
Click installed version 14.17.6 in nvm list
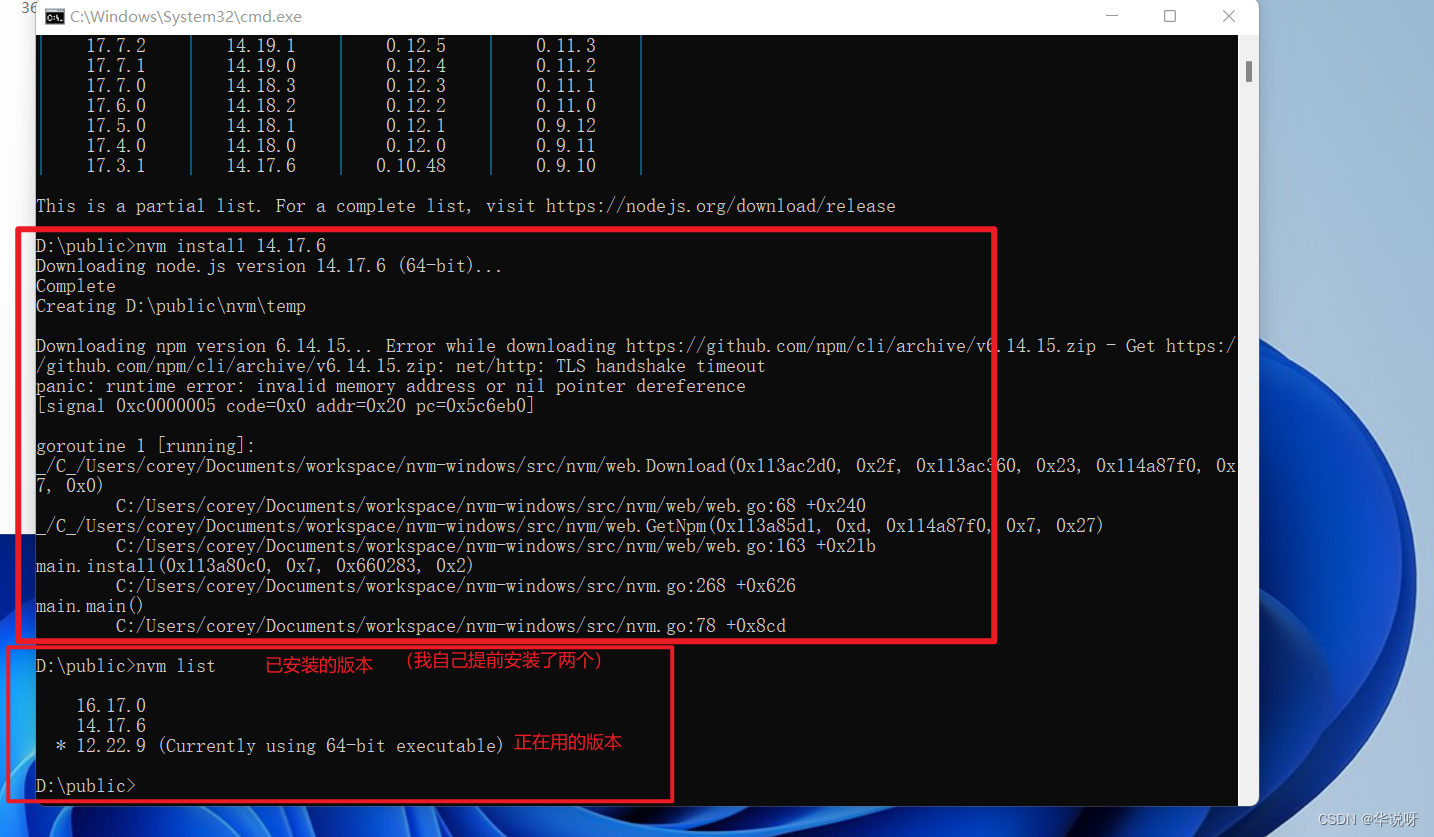(111, 726)
